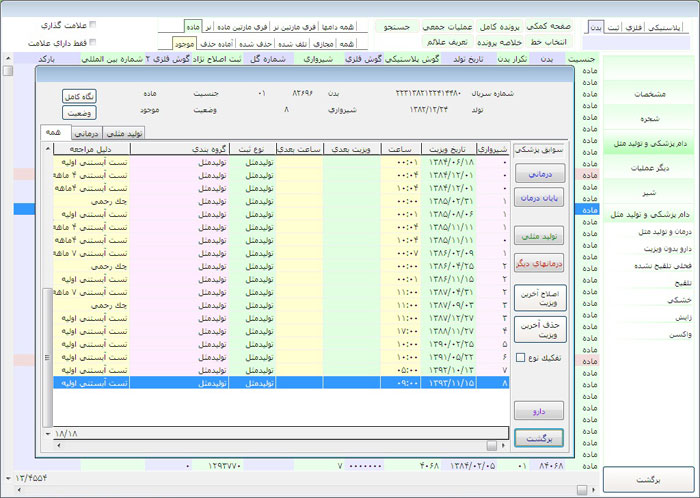Image resolution: width=700 pixels, height=498 pixels.
Task: Click the 'ساعت بعدی' column header
Action: 300,149
